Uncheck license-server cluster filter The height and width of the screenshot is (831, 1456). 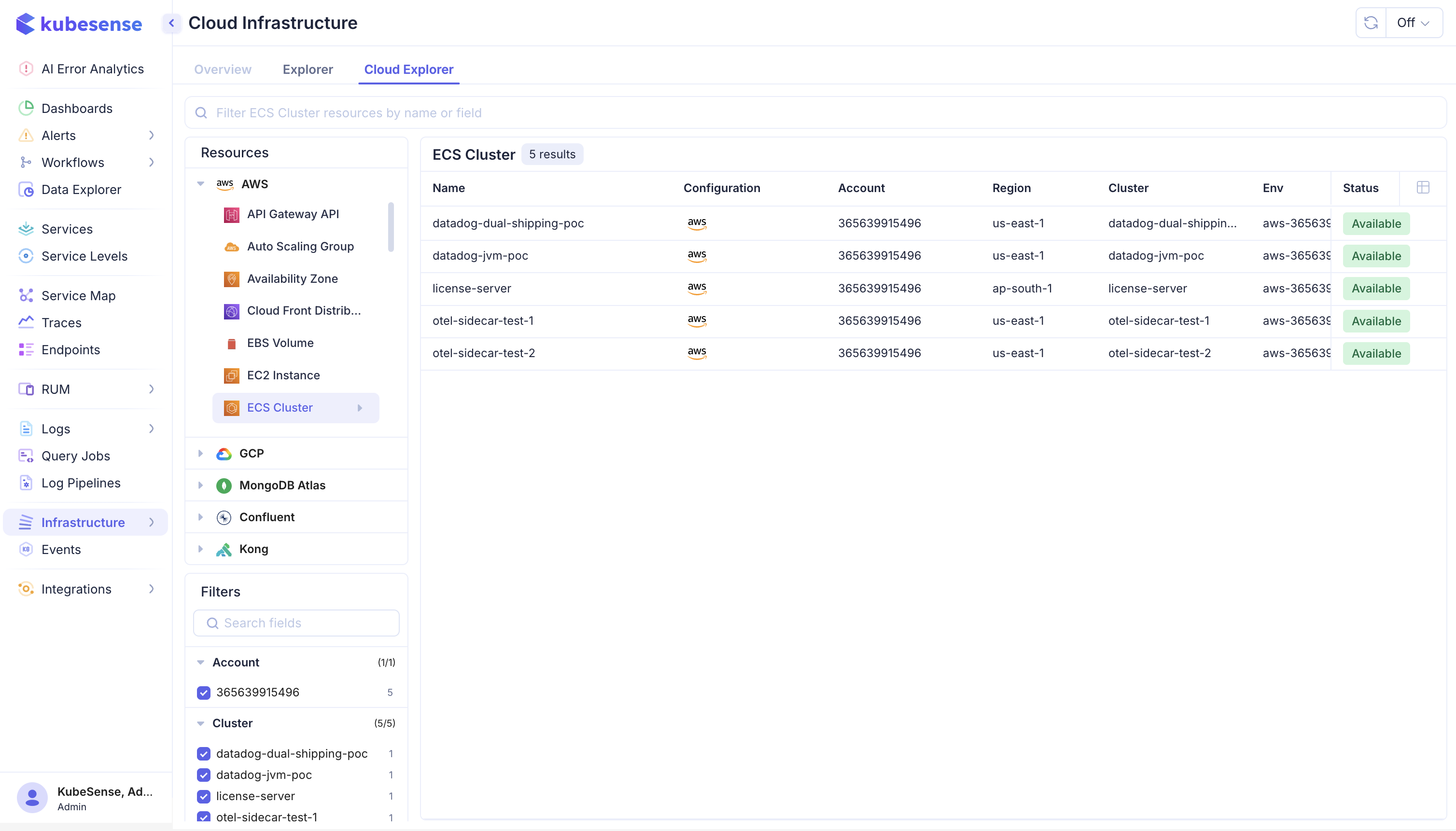pos(203,796)
